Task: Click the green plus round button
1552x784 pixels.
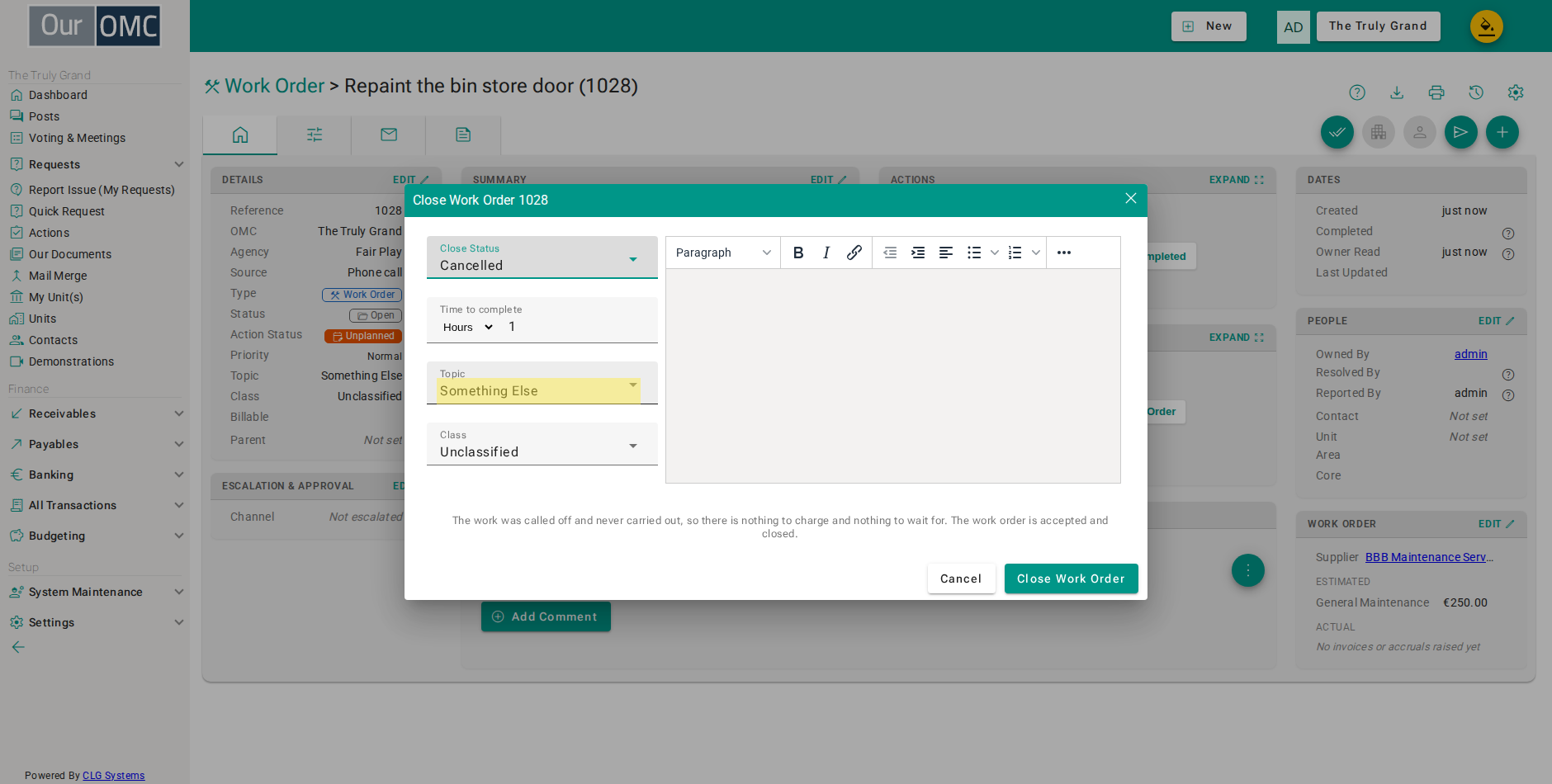Action: 1502,132
